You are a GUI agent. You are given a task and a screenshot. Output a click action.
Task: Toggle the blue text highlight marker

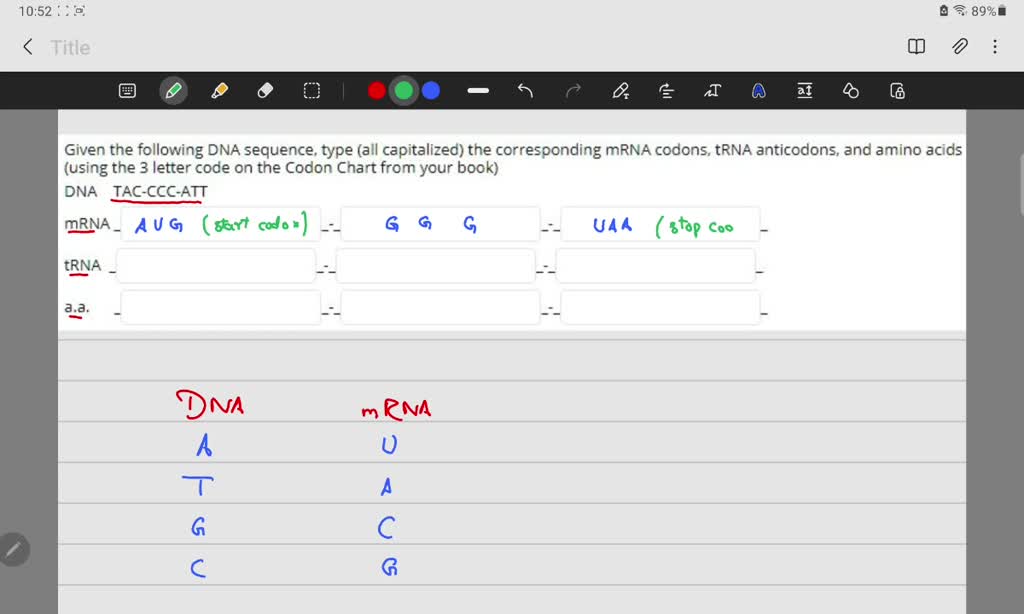click(x=758, y=90)
